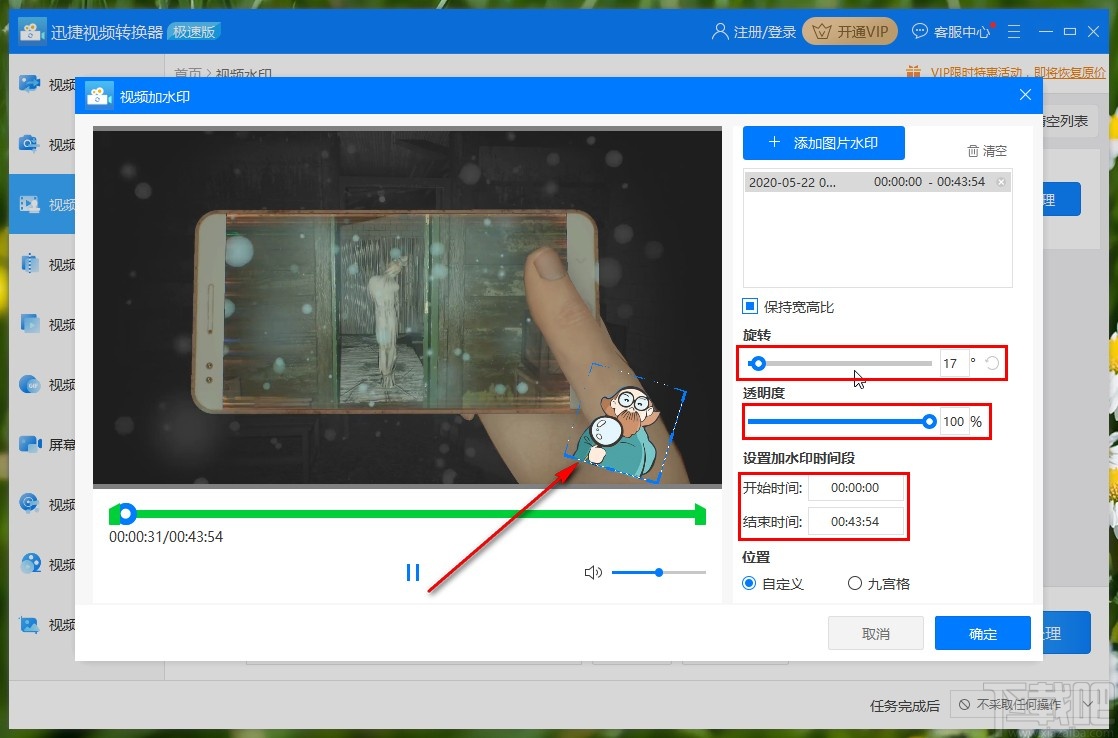Open the hamburger main menu icon
Viewport: 1118px width, 738px height.
[x=1014, y=31]
